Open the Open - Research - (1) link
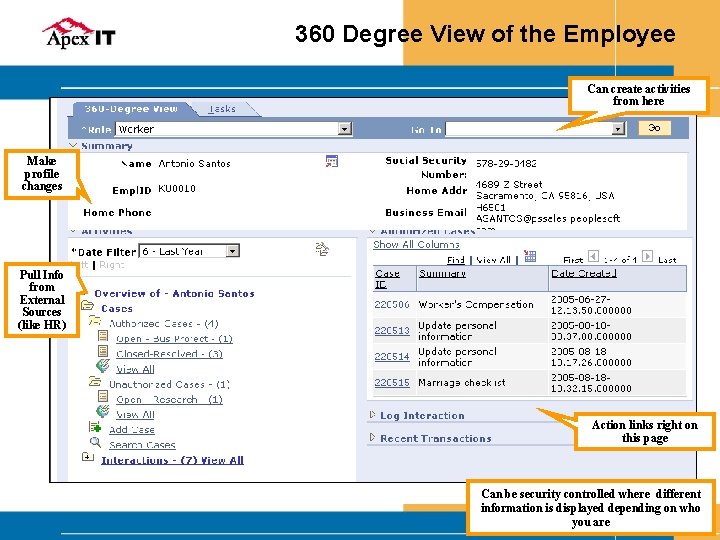This screenshot has height=540, width=720. click(169, 399)
